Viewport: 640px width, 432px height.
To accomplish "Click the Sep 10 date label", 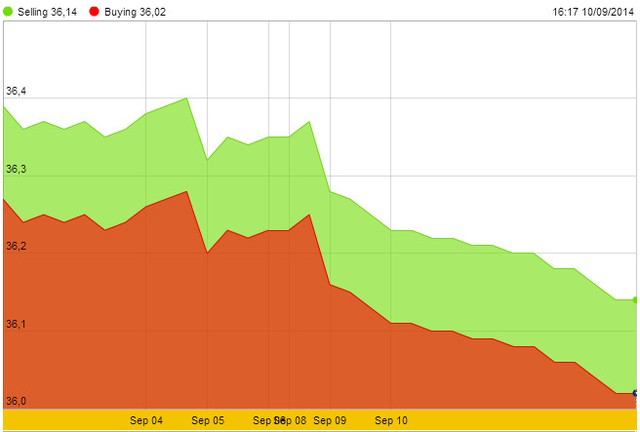I will click(390, 421).
